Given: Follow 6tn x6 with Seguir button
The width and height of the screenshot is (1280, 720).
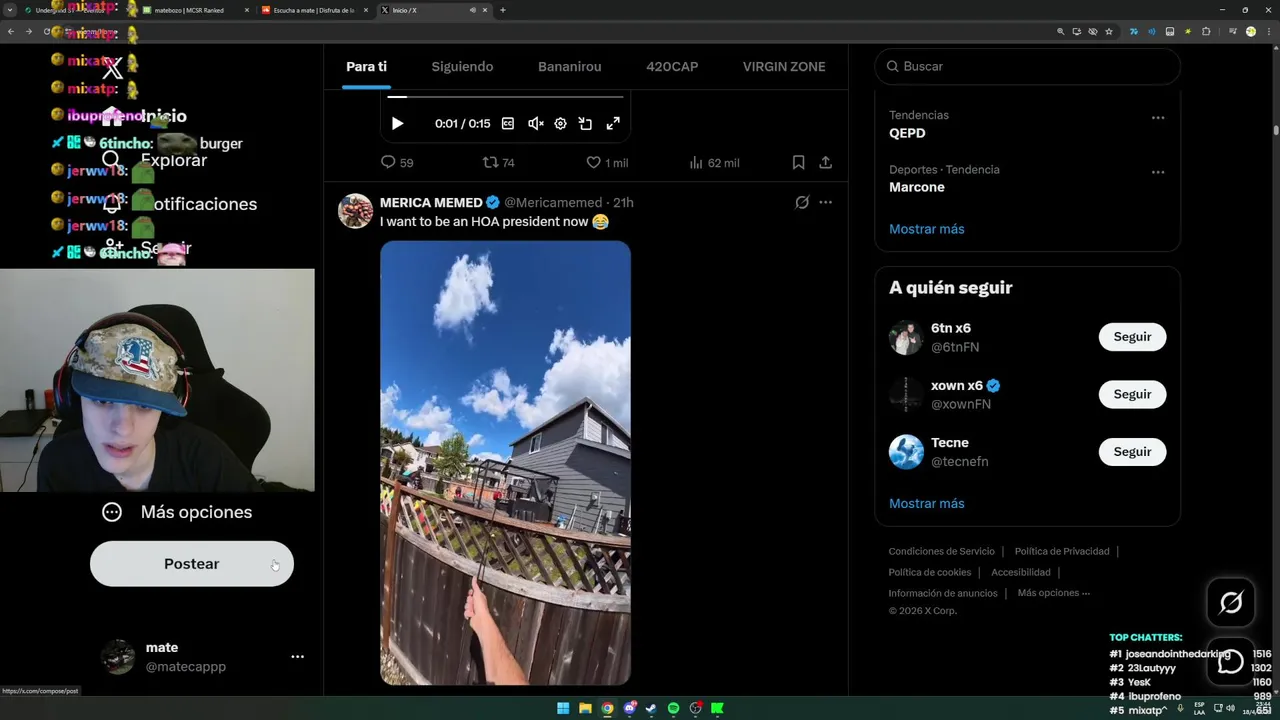Looking at the screenshot, I should pos(1132,337).
